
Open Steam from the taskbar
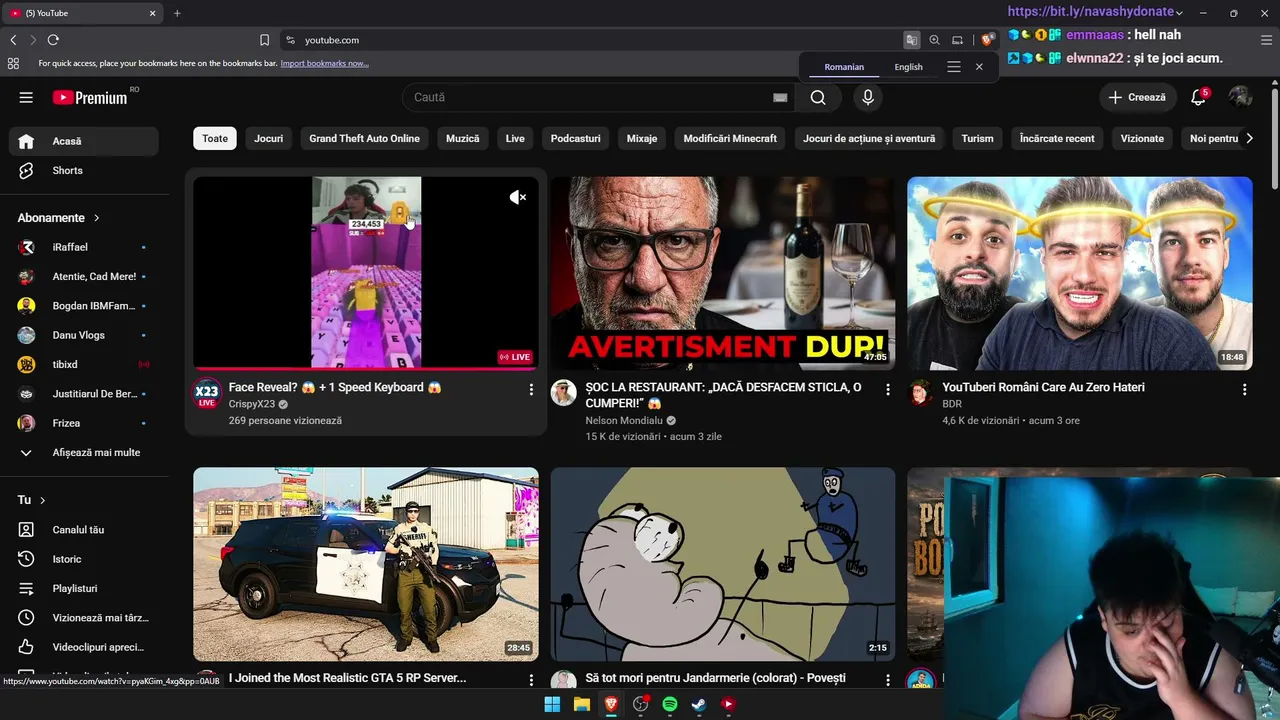click(699, 704)
